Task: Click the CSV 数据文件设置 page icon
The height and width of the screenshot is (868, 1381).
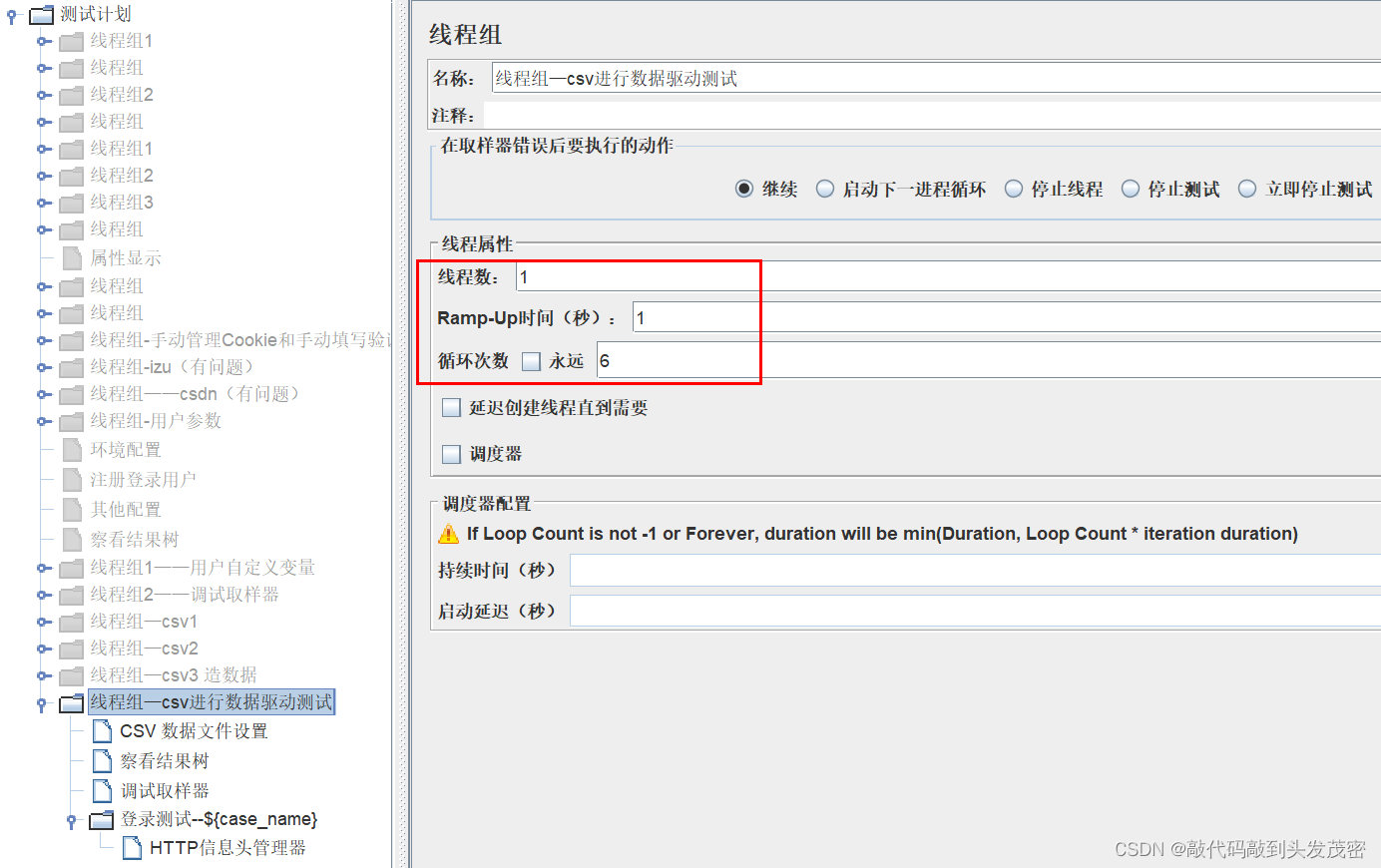Action: tap(102, 731)
